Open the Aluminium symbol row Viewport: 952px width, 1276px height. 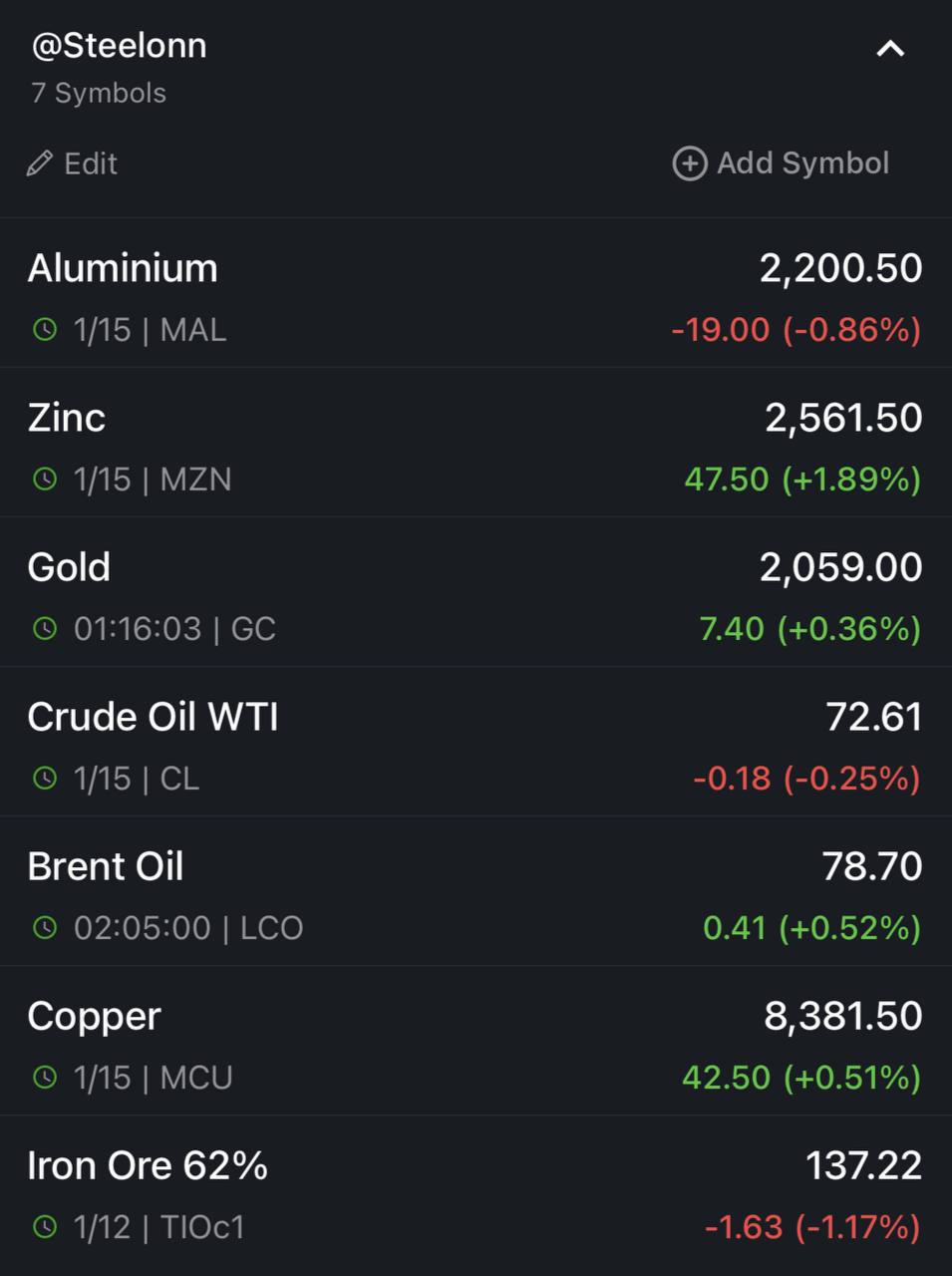click(476, 293)
